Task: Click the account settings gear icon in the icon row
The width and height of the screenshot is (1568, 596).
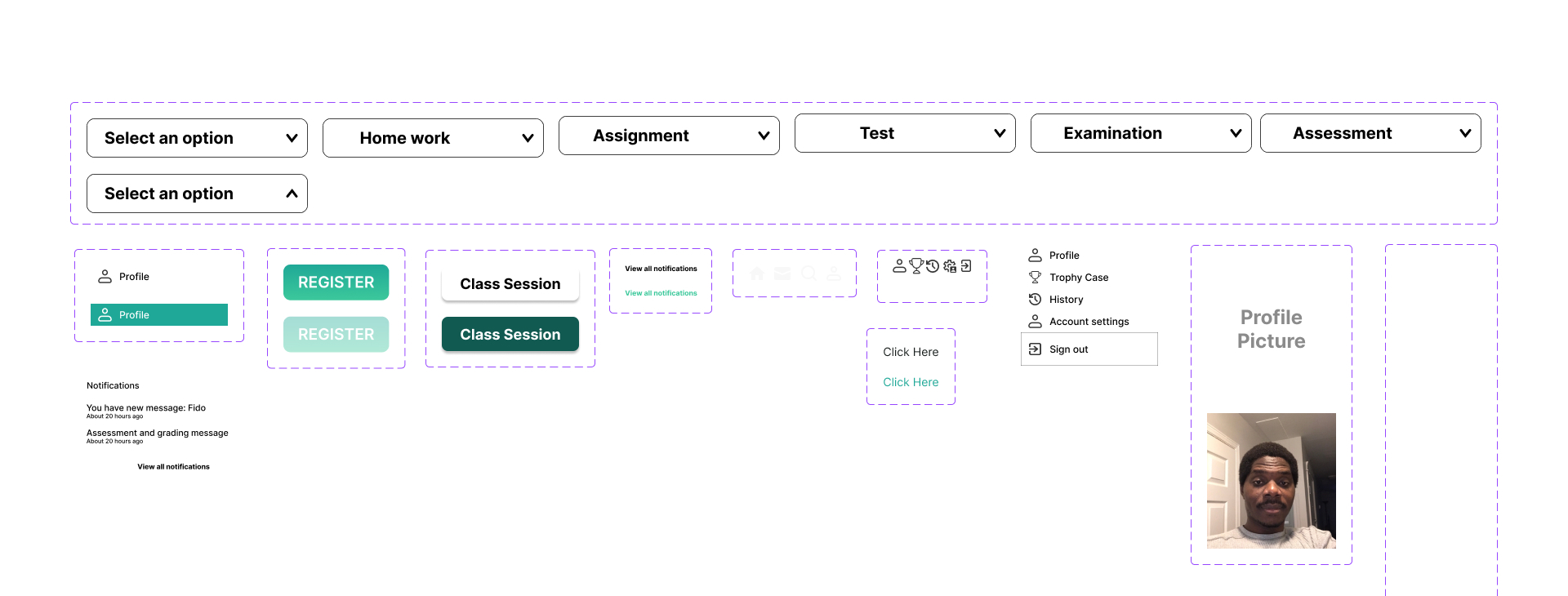Action: click(950, 266)
